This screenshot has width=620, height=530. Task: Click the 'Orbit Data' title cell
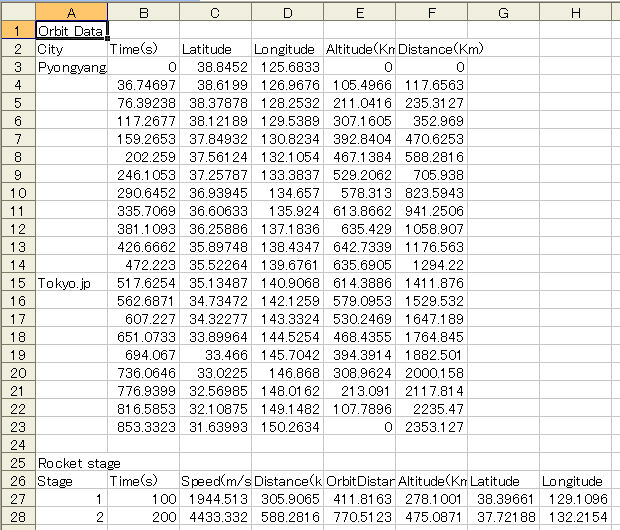pyautogui.click(x=71, y=30)
